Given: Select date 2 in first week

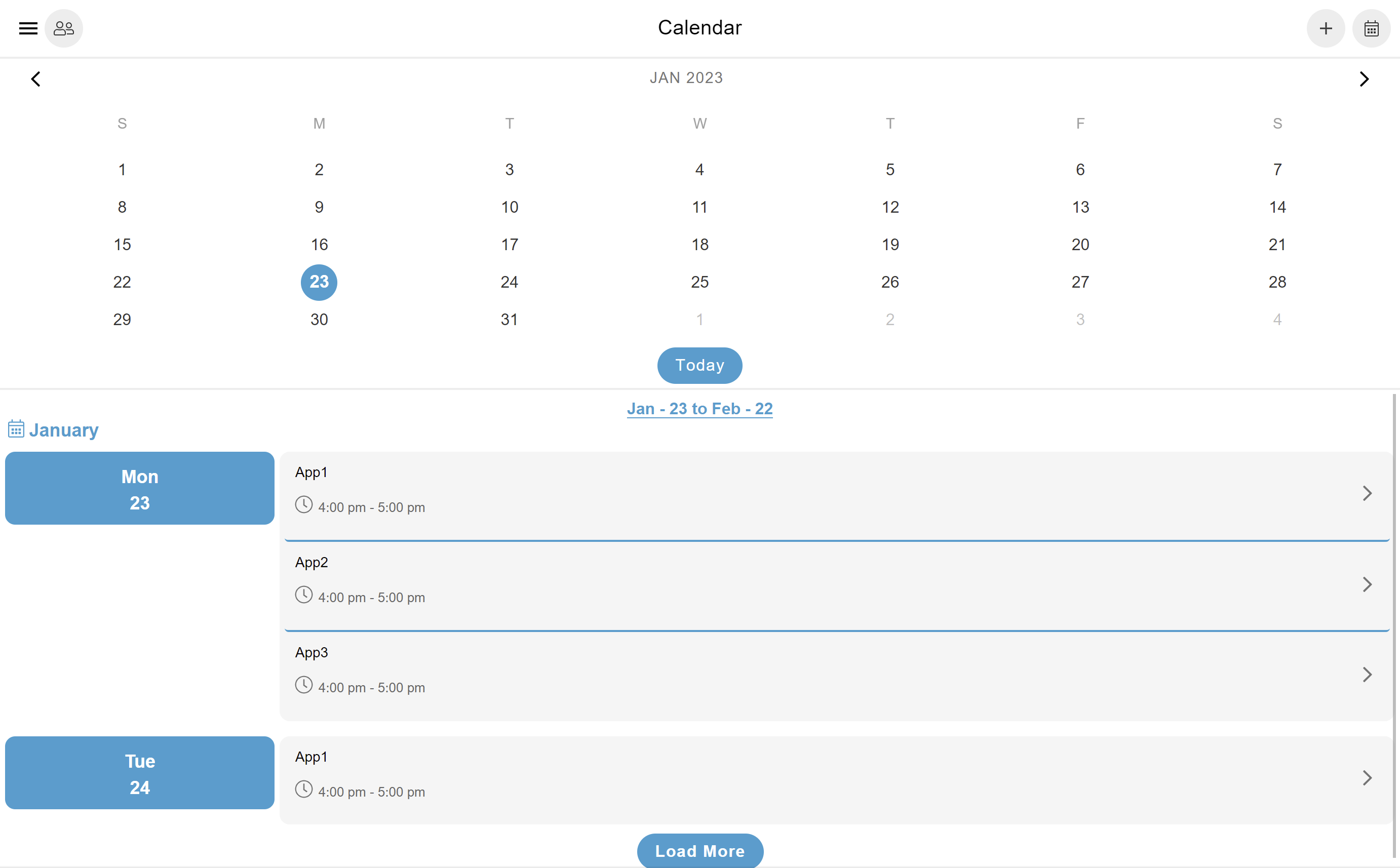Looking at the screenshot, I should coord(319,169).
